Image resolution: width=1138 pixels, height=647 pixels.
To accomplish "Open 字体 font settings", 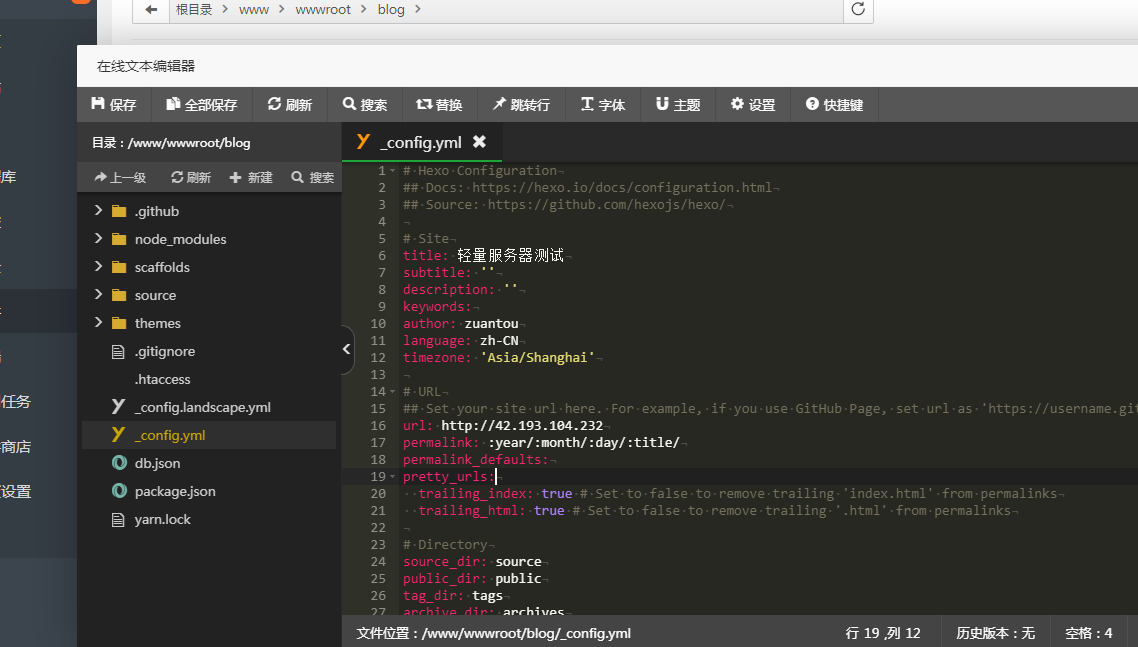I will (x=603, y=105).
